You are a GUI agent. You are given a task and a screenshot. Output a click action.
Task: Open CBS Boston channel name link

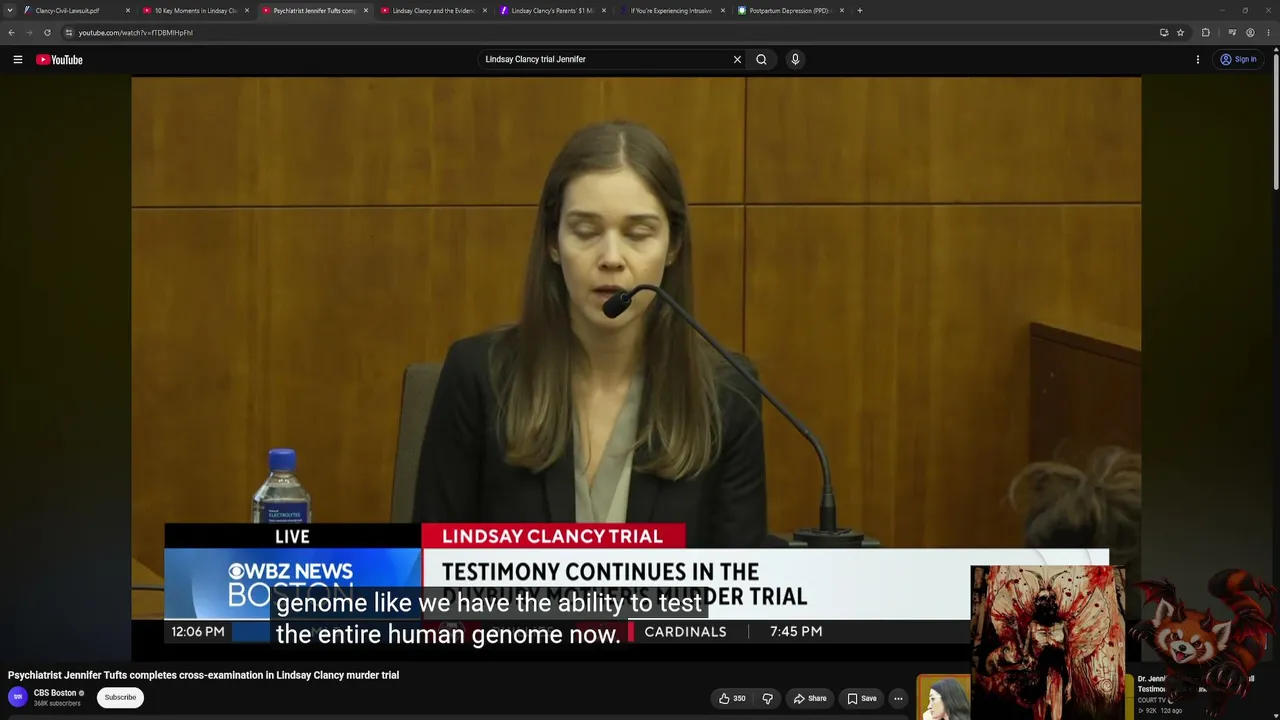(x=55, y=693)
